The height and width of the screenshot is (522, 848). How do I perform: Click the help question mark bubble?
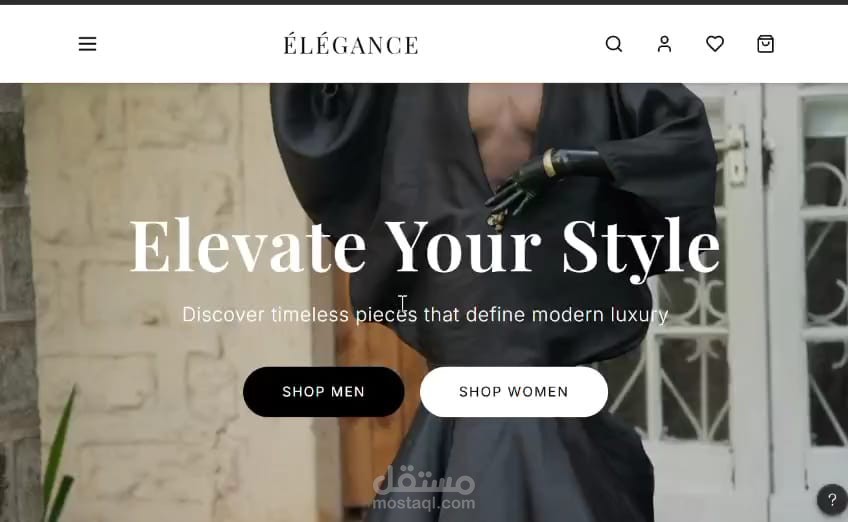tap(832, 499)
